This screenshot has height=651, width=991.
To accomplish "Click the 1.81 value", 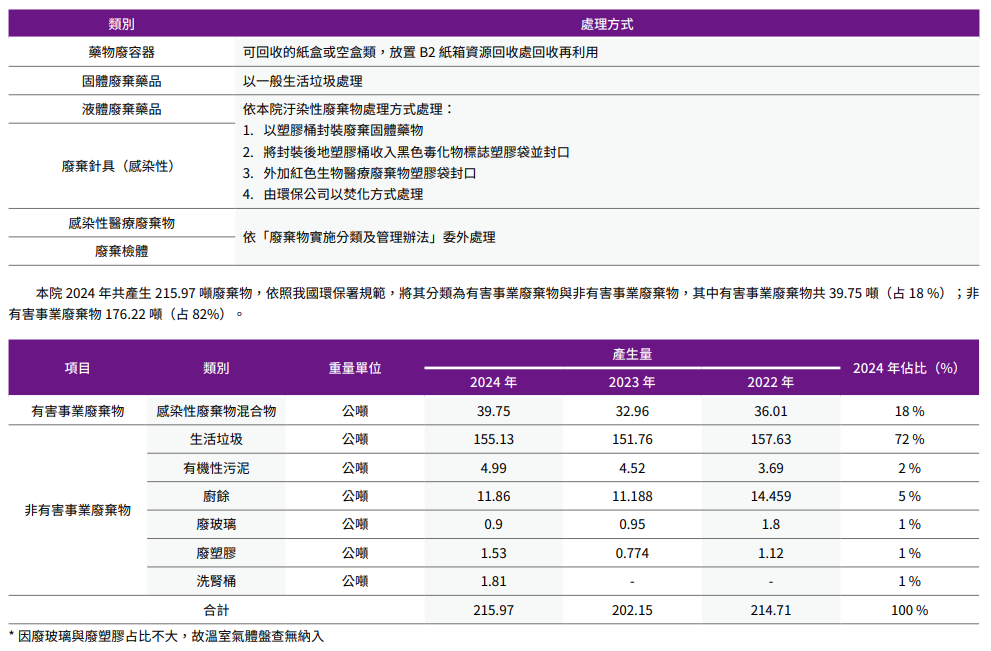I will coord(494,581).
